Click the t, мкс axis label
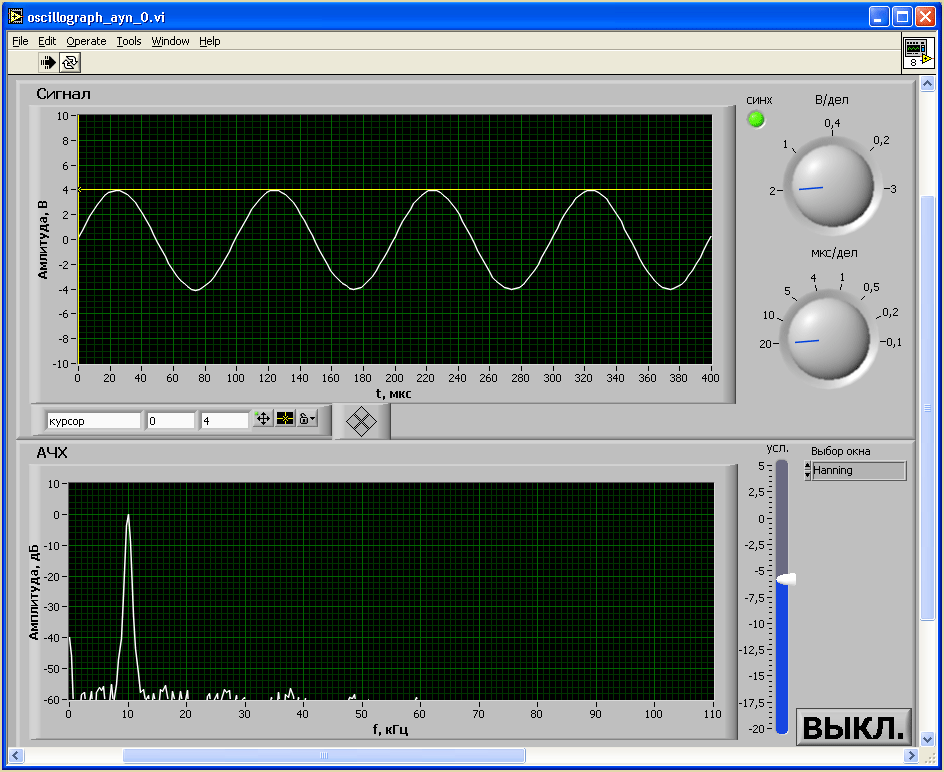Screen dimensions: 944x772 click(394, 394)
